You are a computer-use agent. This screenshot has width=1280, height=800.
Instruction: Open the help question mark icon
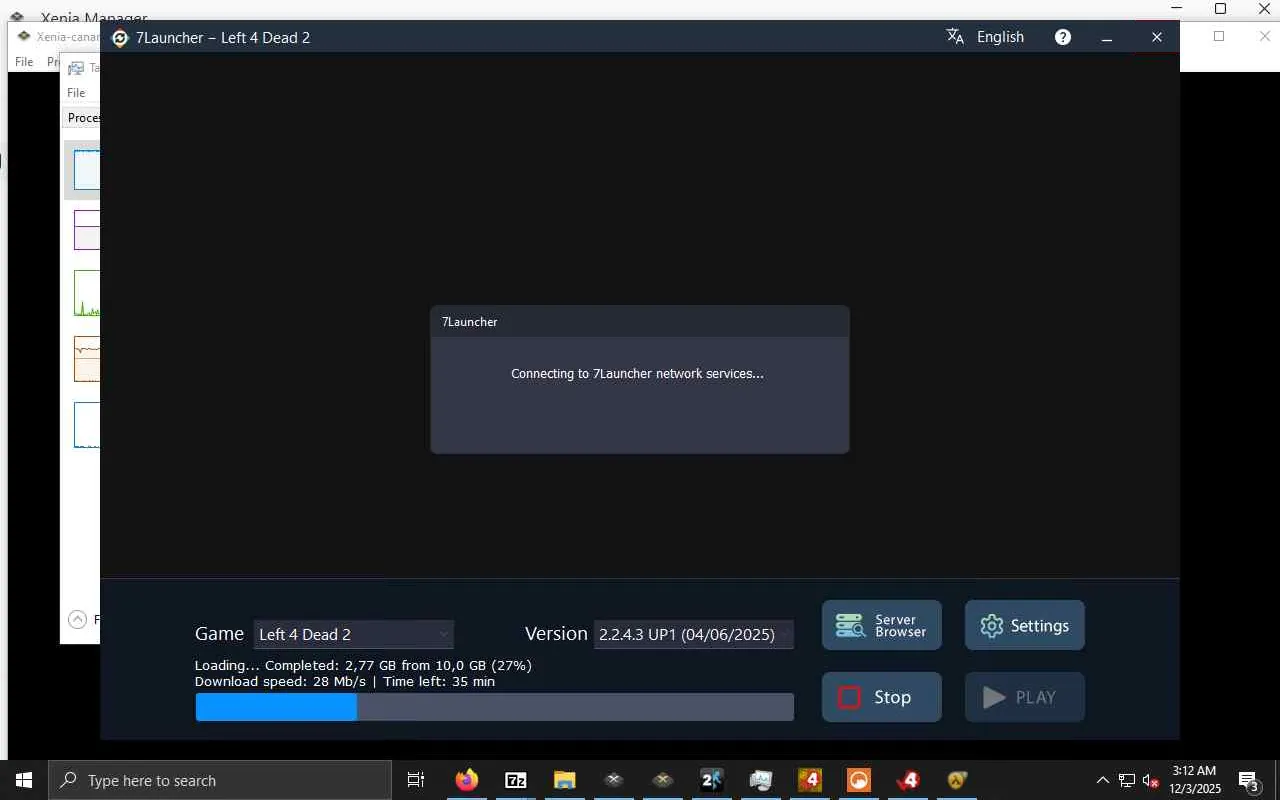tap(1063, 37)
